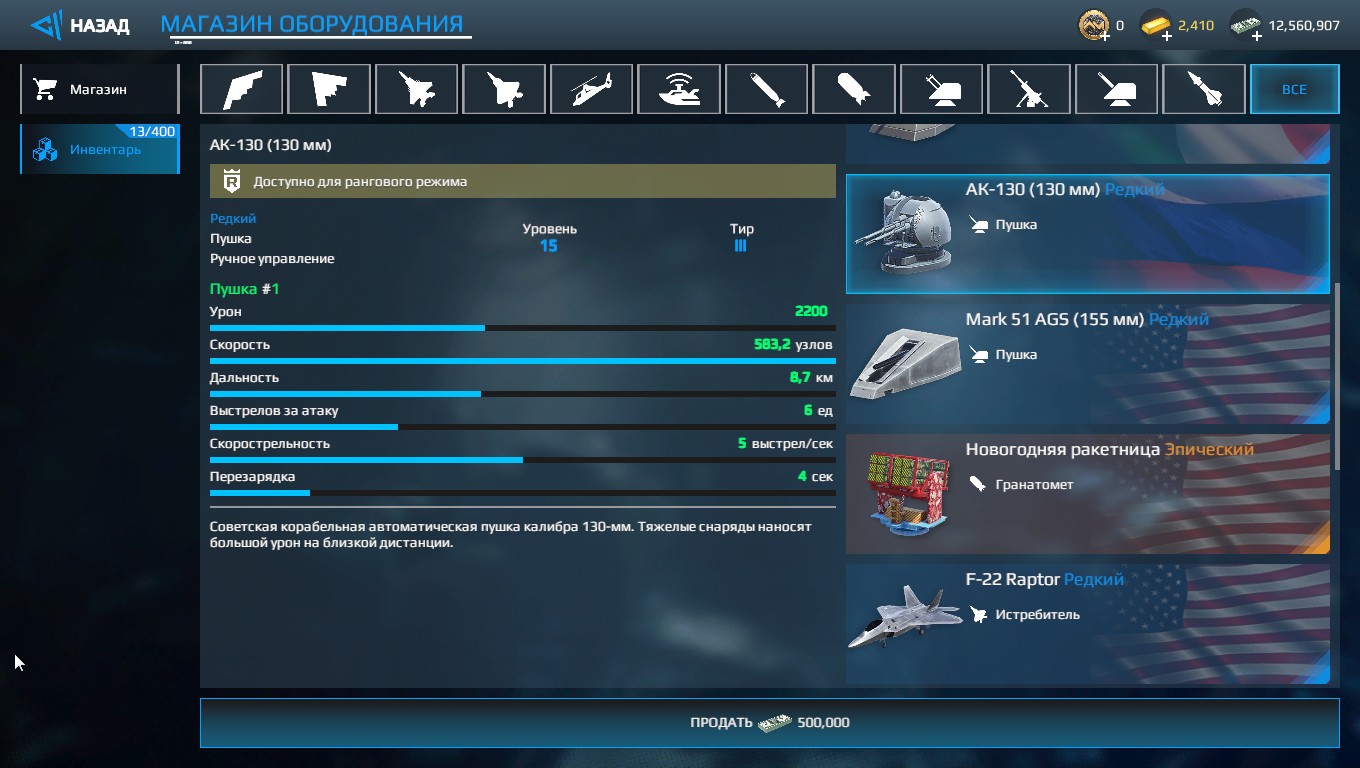Click the inventory list scrollbar
Image resolution: width=1360 pixels, height=768 pixels.
(x=1337, y=377)
